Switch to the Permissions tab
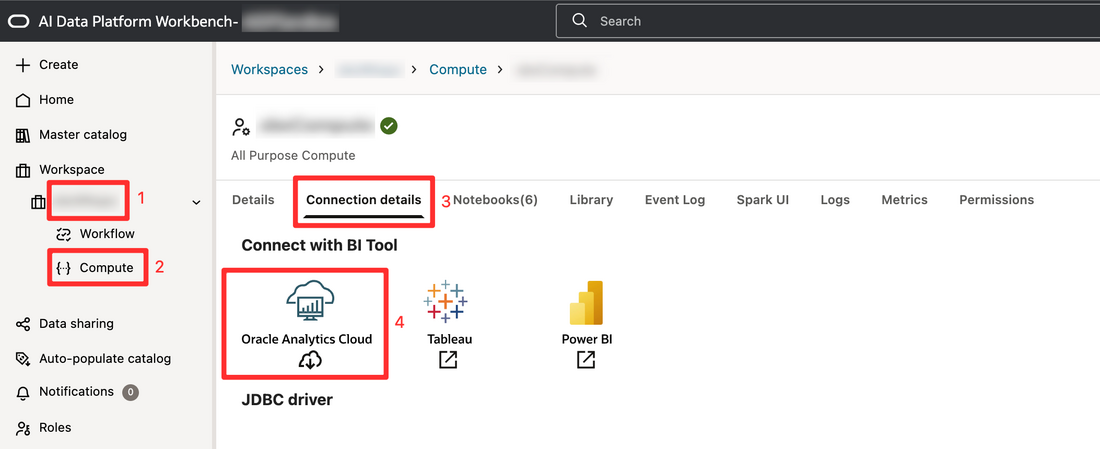The width and height of the screenshot is (1100, 449). (x=996, y=200)
